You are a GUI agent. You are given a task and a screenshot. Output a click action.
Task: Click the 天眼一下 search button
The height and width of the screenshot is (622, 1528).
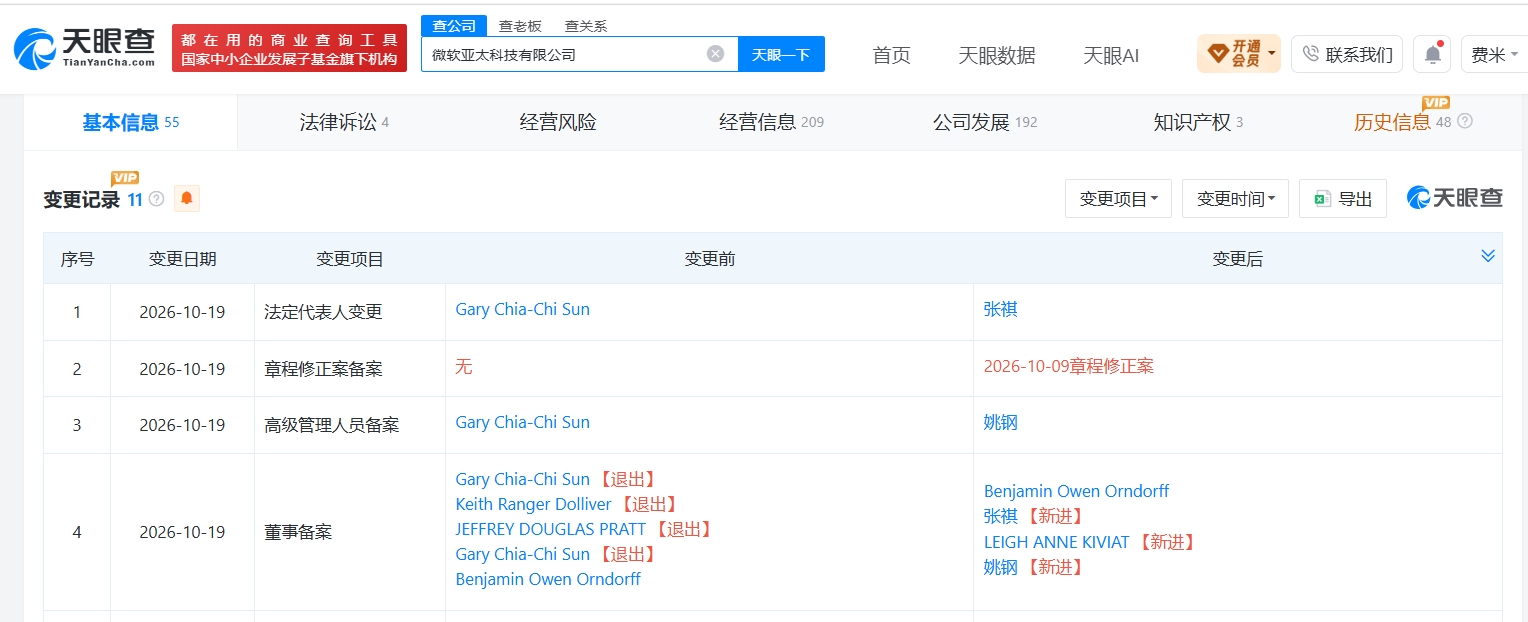pos(781,54)
